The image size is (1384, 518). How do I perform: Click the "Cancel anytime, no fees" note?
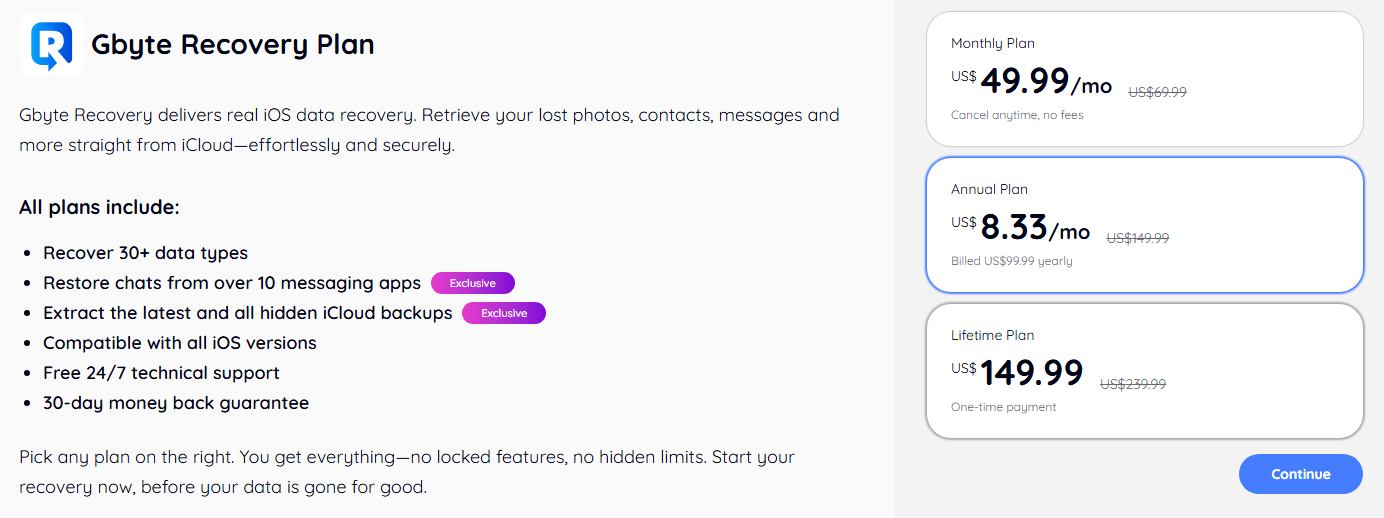[x=1017, y=115]
